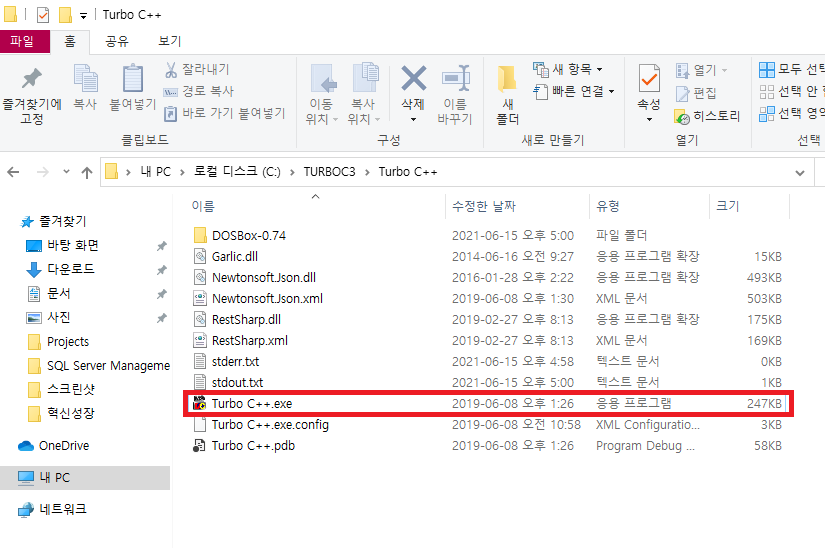Open the Copy To (복사 위치) menu

364,95
